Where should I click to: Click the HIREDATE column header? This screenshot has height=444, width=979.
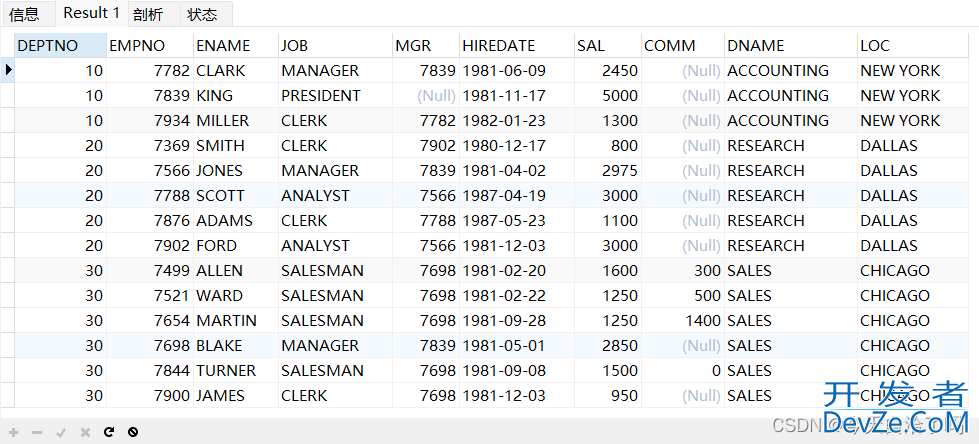[x=517, y=46]
